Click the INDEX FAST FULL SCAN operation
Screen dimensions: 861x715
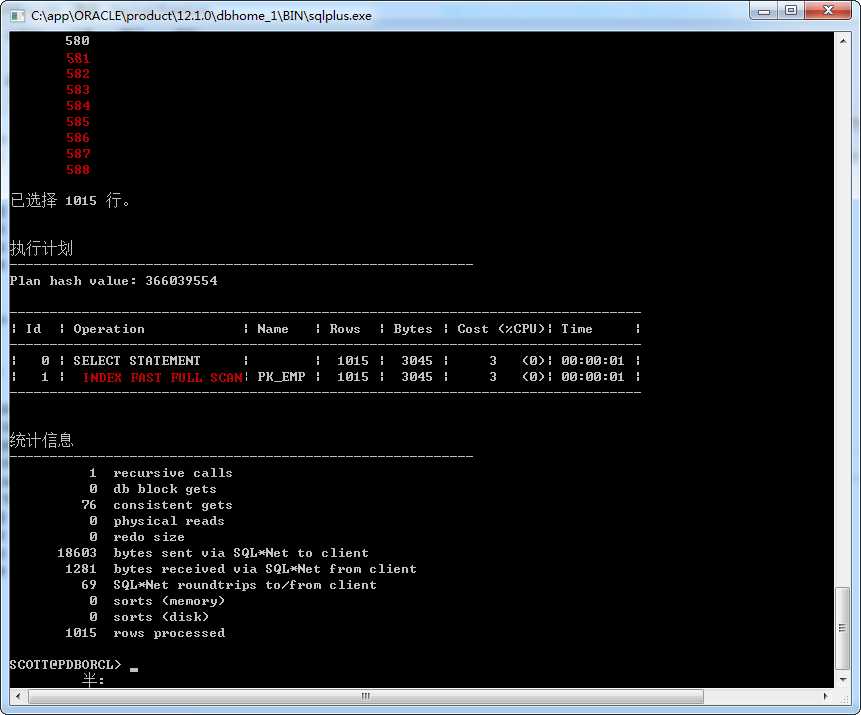[163, 377]
